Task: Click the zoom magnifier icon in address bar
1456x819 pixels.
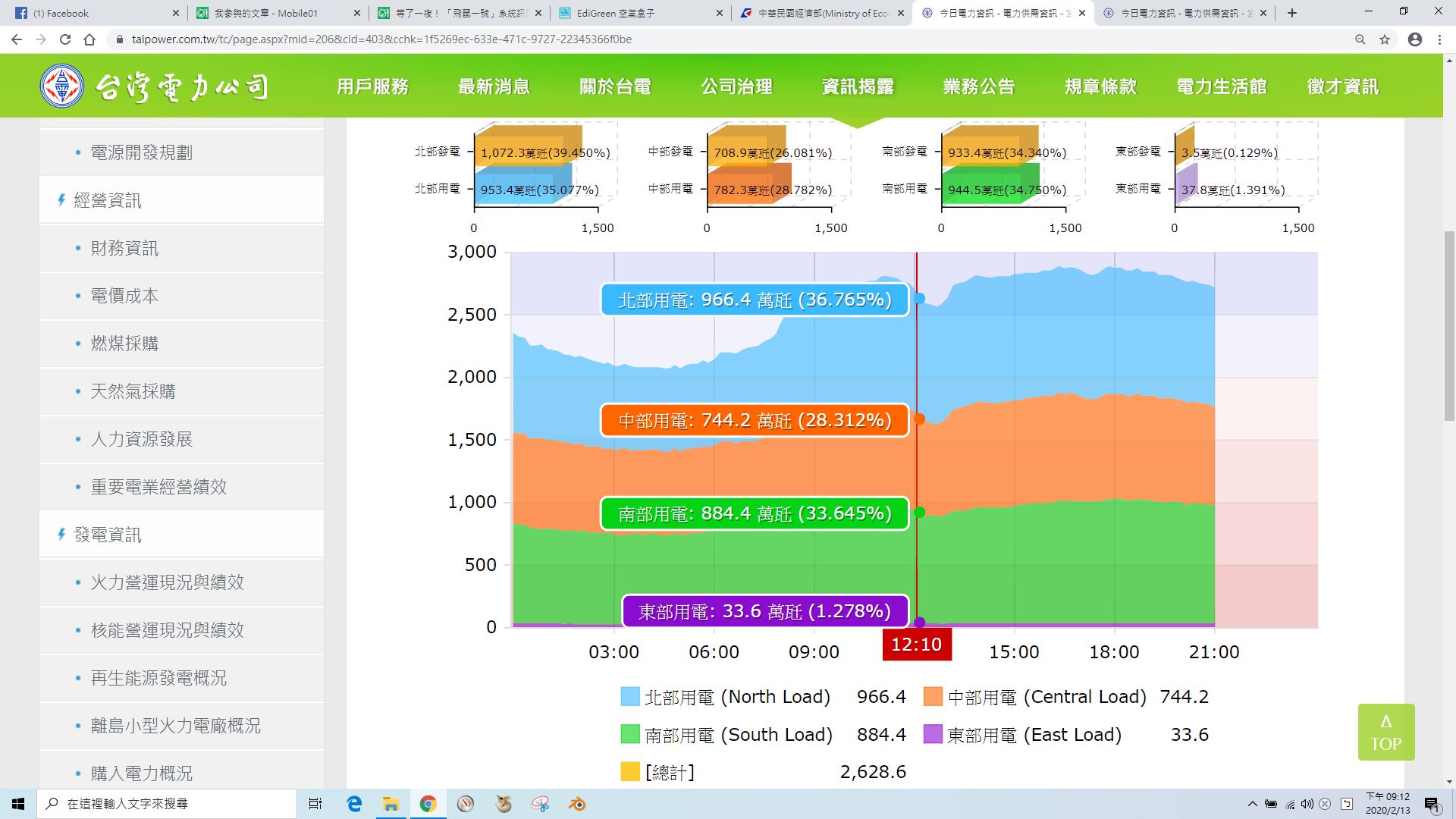Action: [x=1360, y=39]
